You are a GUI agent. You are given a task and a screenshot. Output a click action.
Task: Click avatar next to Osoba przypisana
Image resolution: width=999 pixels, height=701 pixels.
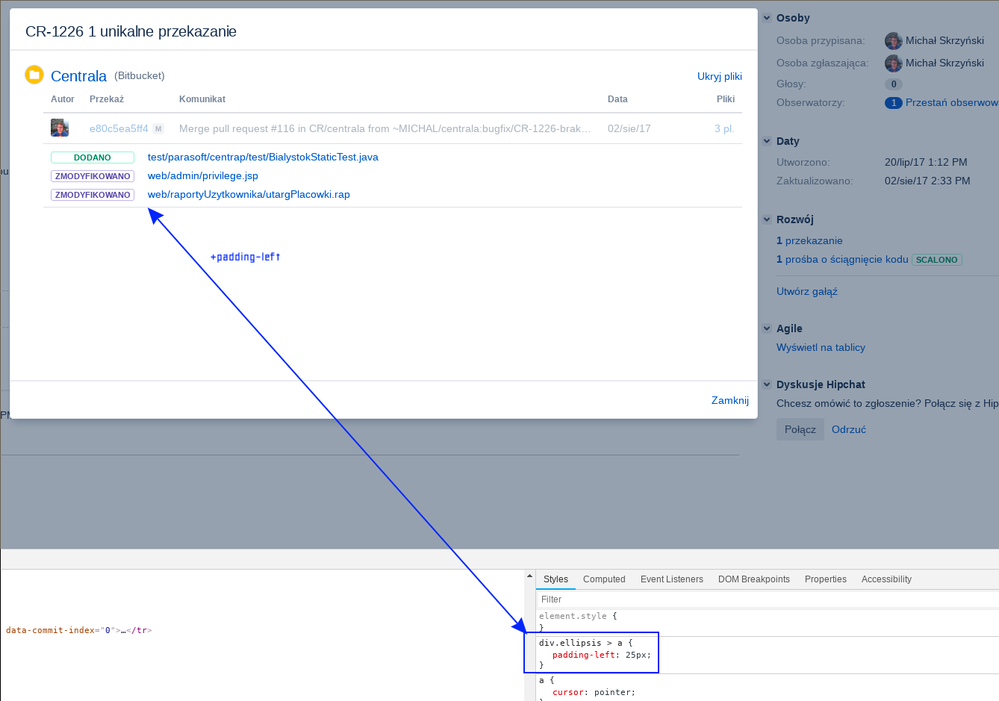[x=893, y=41]
